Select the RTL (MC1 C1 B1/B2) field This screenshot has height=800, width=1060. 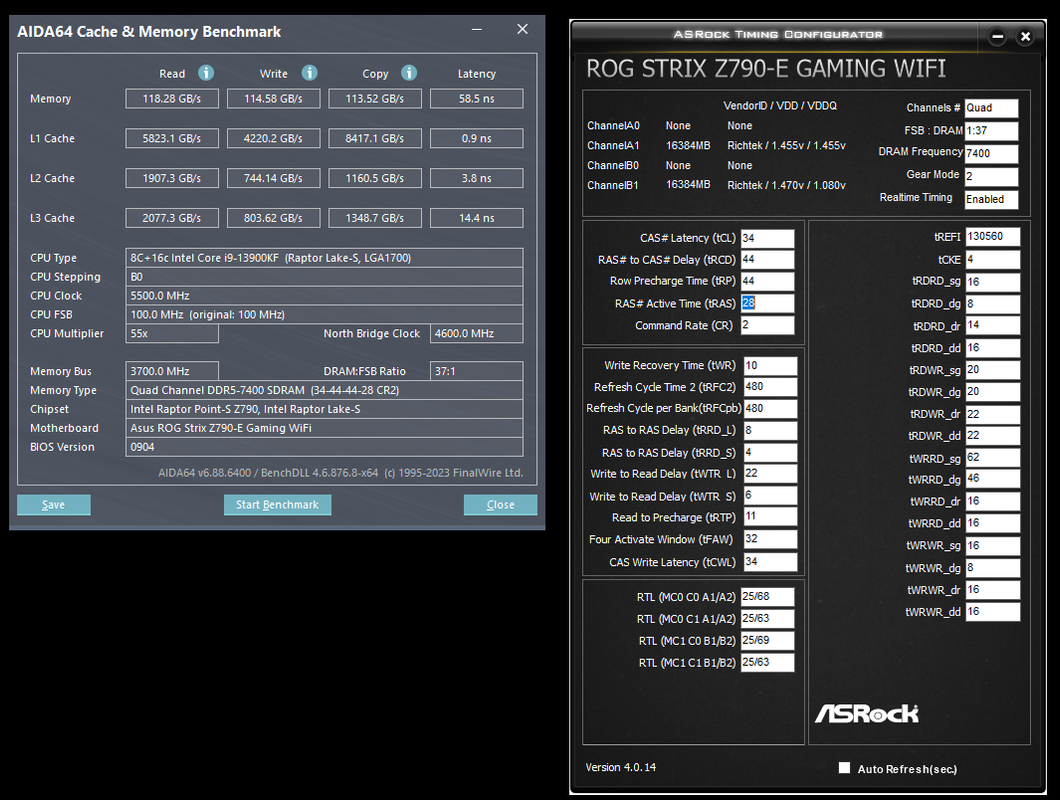coord(767,663)
